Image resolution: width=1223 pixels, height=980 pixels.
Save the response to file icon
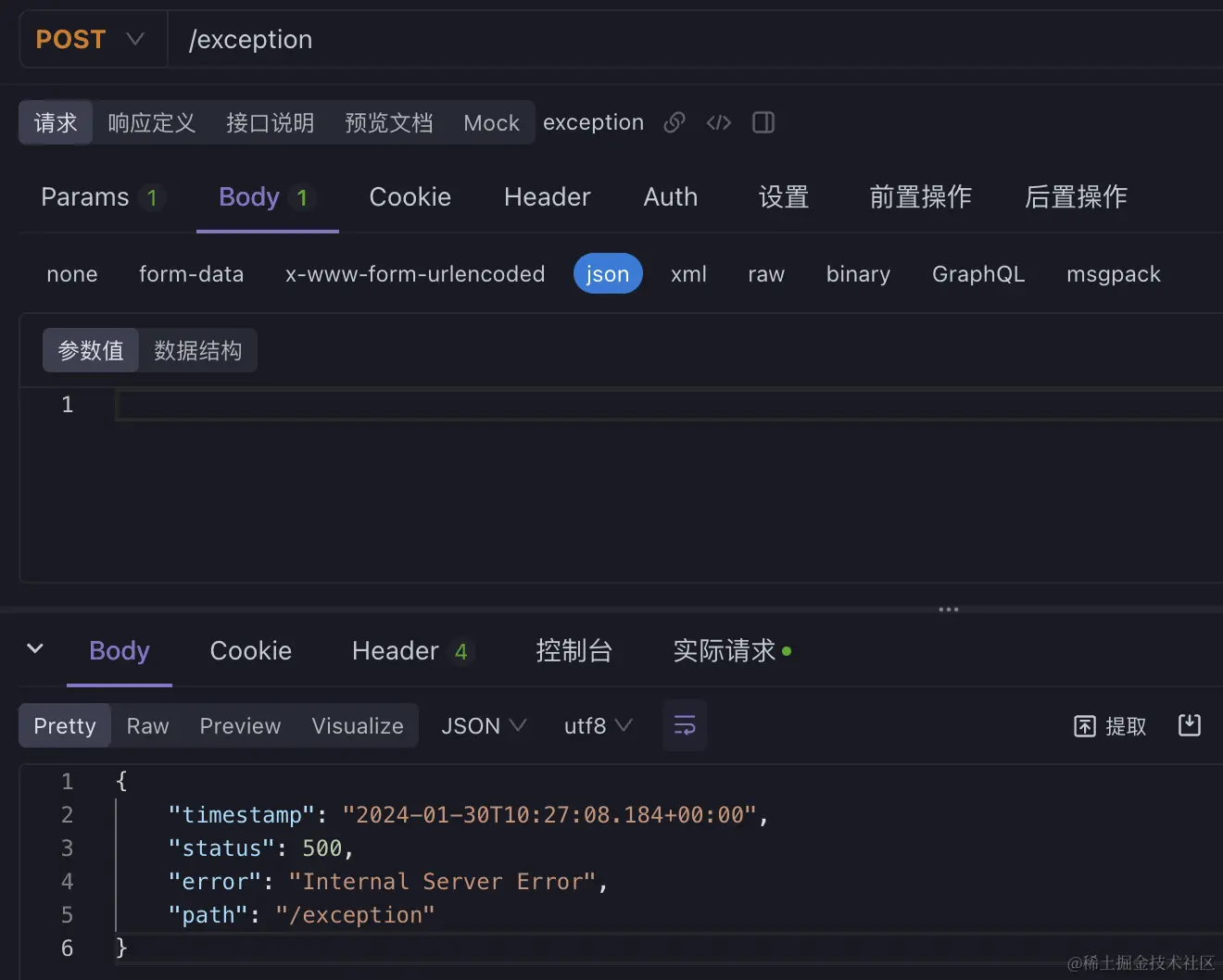coord(1190,725)
